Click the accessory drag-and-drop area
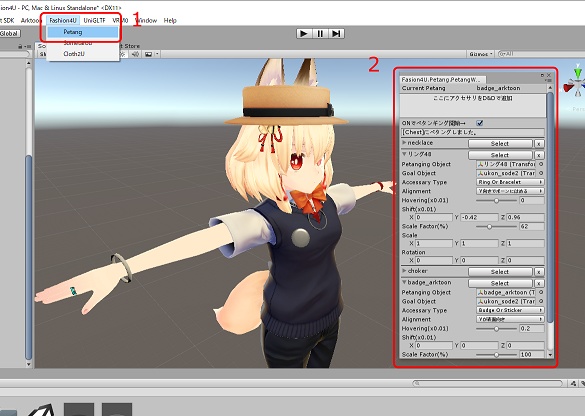This screenshot has width=585, height=416. [473, 106]
